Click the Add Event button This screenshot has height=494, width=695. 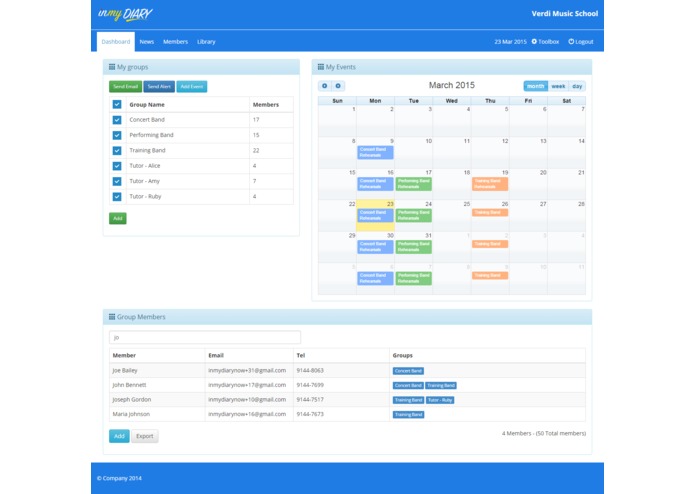192,86
